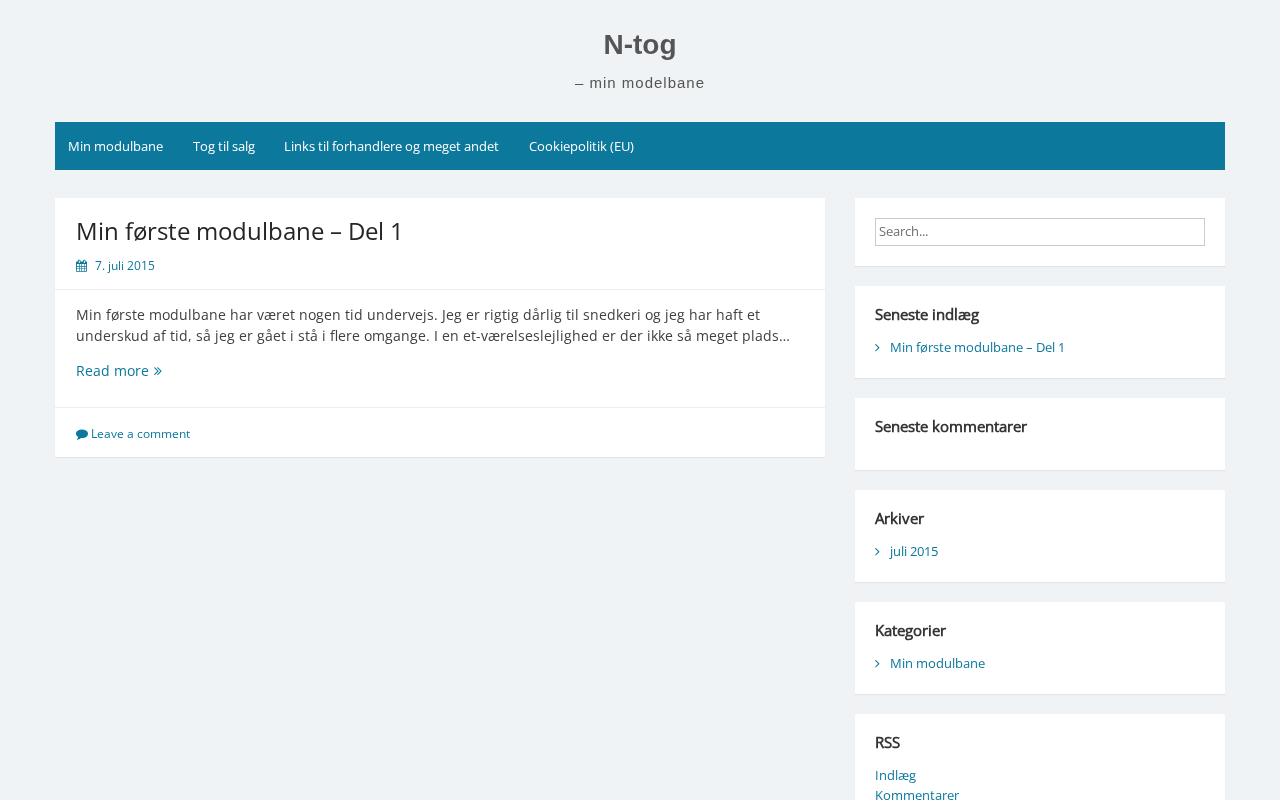Viewport: 1280px width, 800px height.
Task: Focus the Search input field
Action: coord(1040,232)
